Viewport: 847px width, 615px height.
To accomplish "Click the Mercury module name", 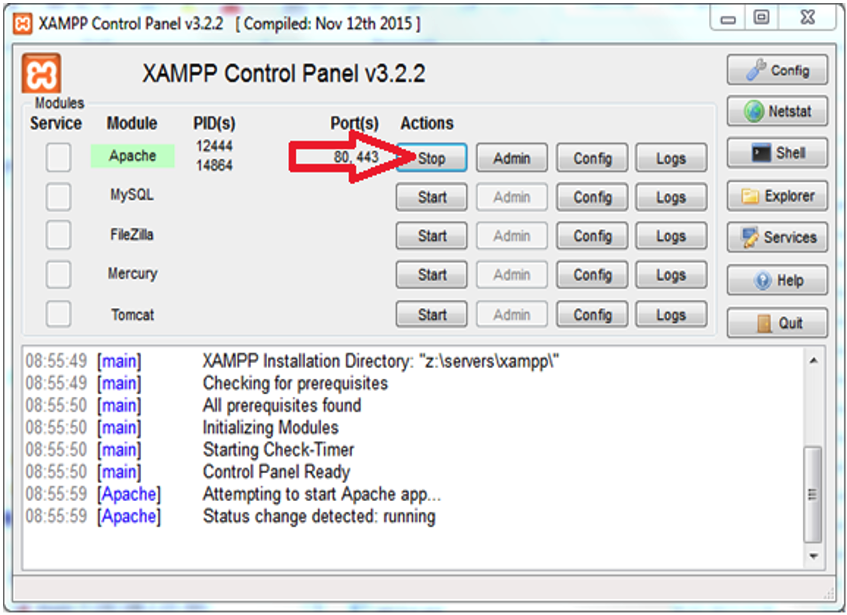I will pos(132,274).
